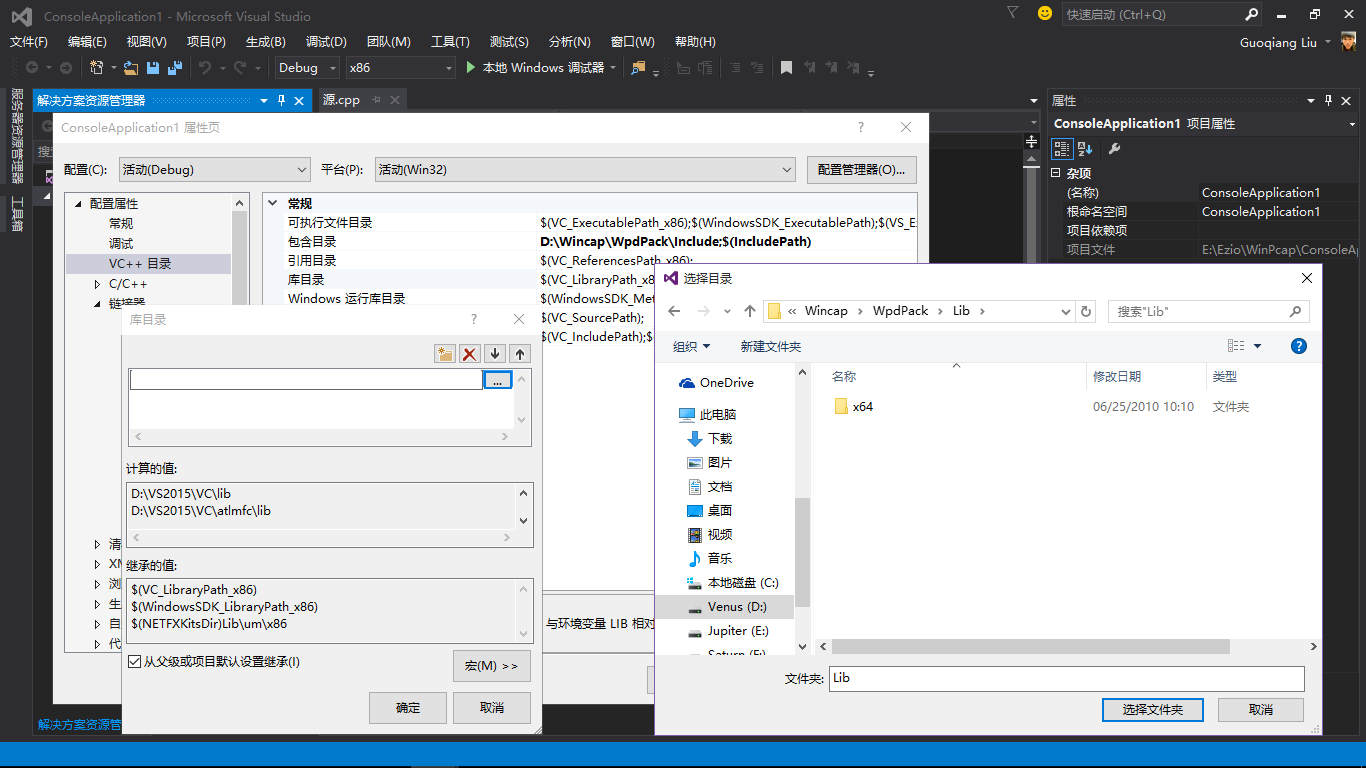The image size is (1366, 768).
Task: Click the 宏(M) >> button
Action: [492, 666]
